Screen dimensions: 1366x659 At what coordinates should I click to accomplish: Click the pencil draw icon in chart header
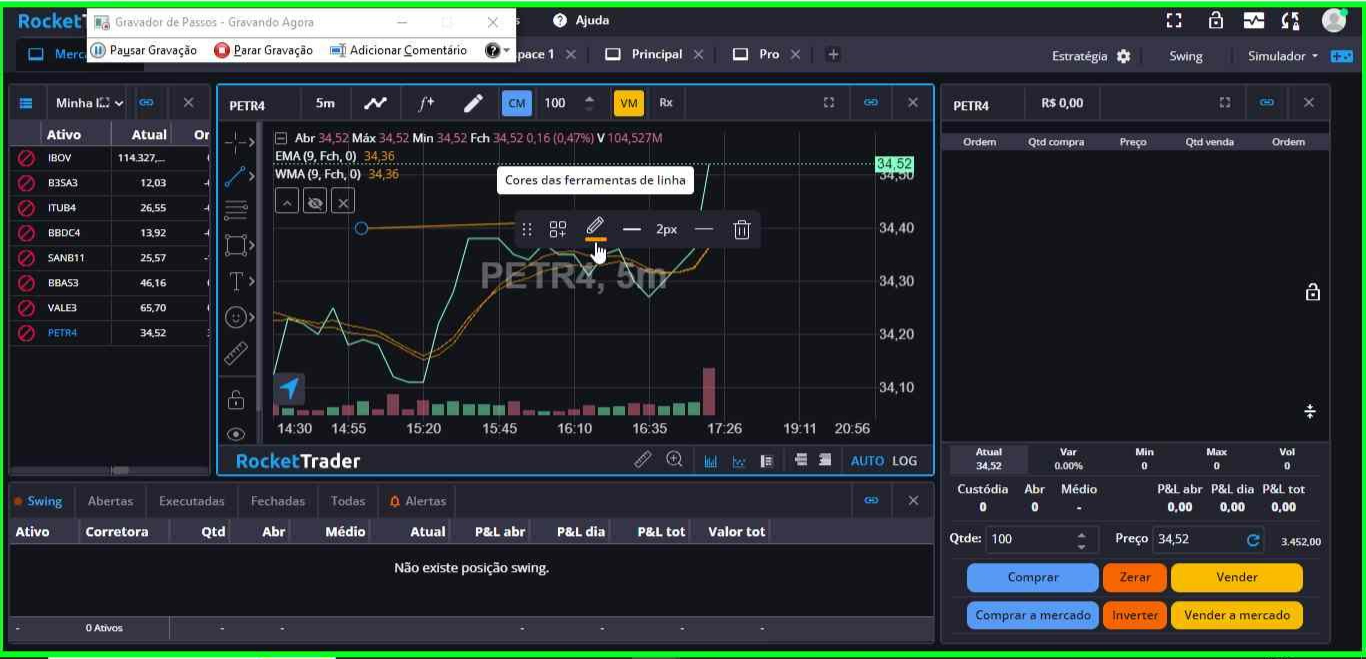(x=473, y=103)
